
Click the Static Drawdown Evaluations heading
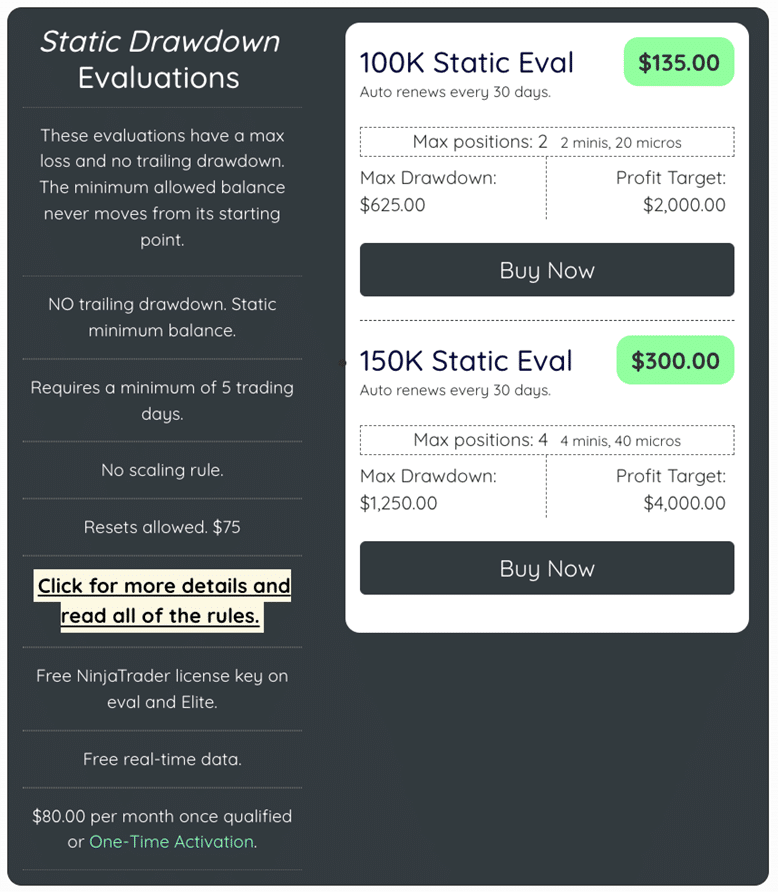coord(160,59)
